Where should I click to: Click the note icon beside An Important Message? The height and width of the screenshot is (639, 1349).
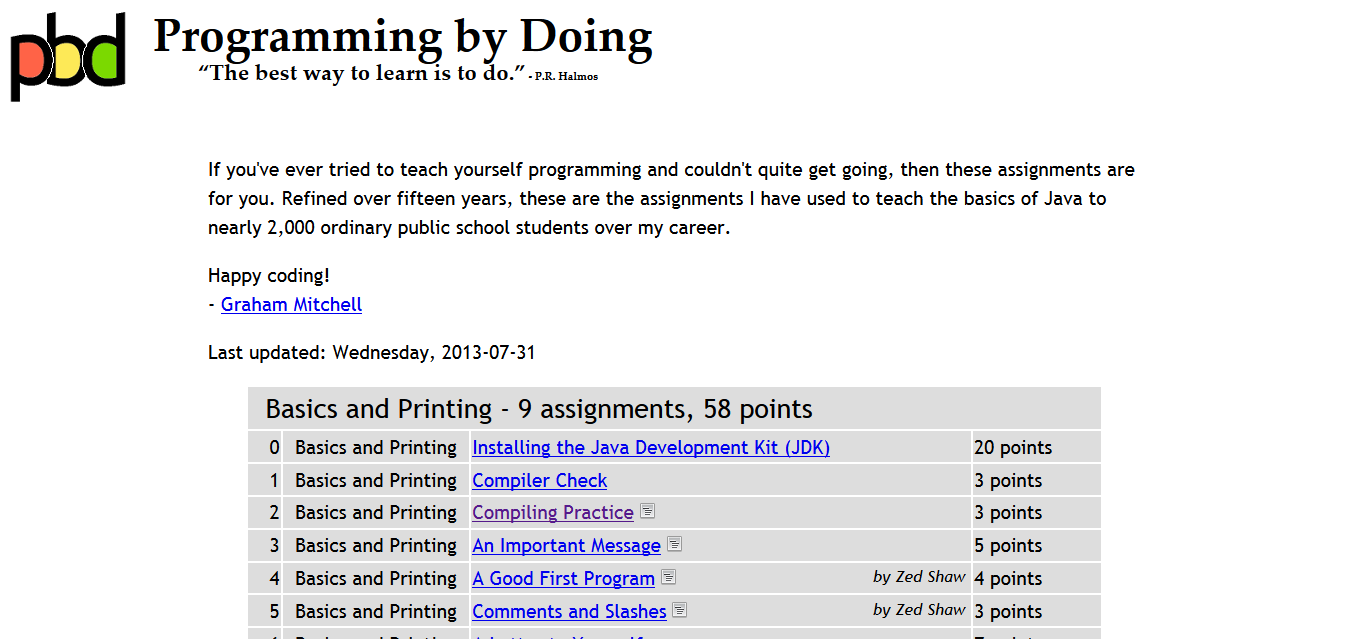point(674,544)
